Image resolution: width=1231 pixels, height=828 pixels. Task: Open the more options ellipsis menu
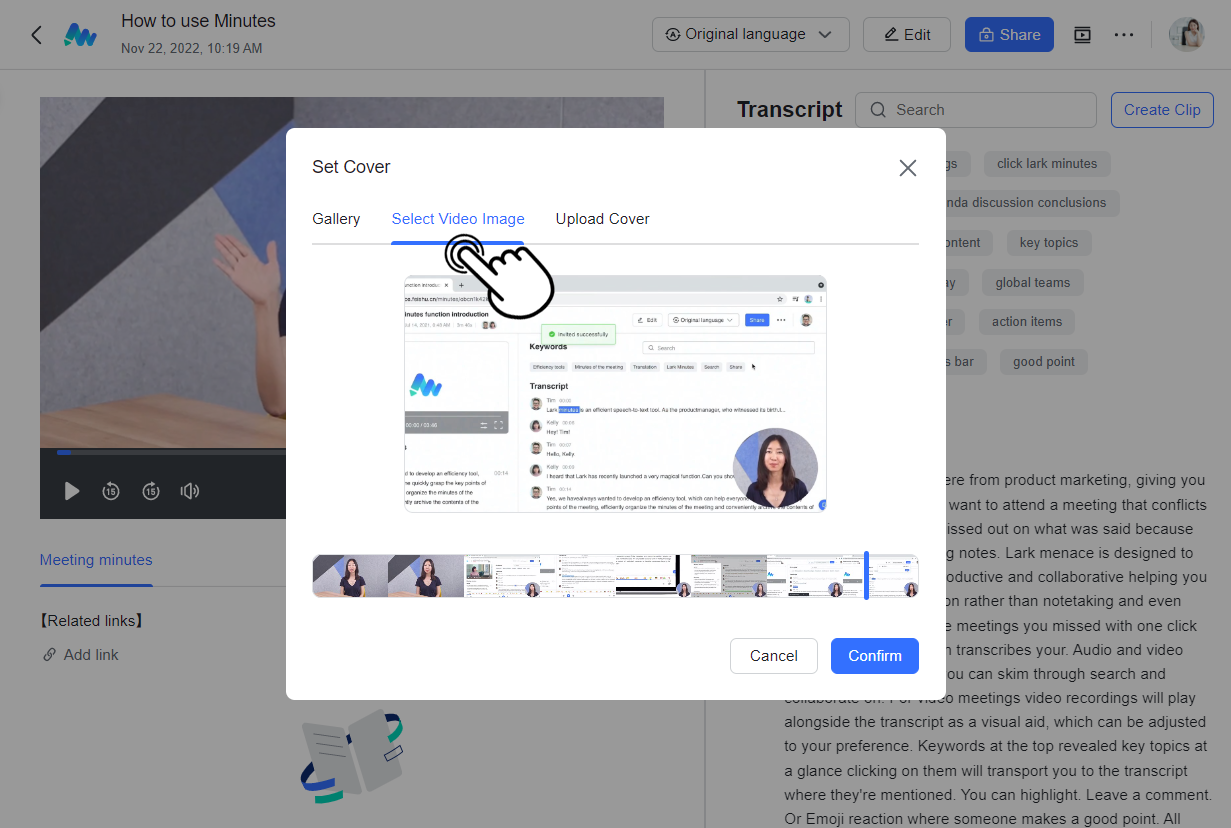point(1124,35)
